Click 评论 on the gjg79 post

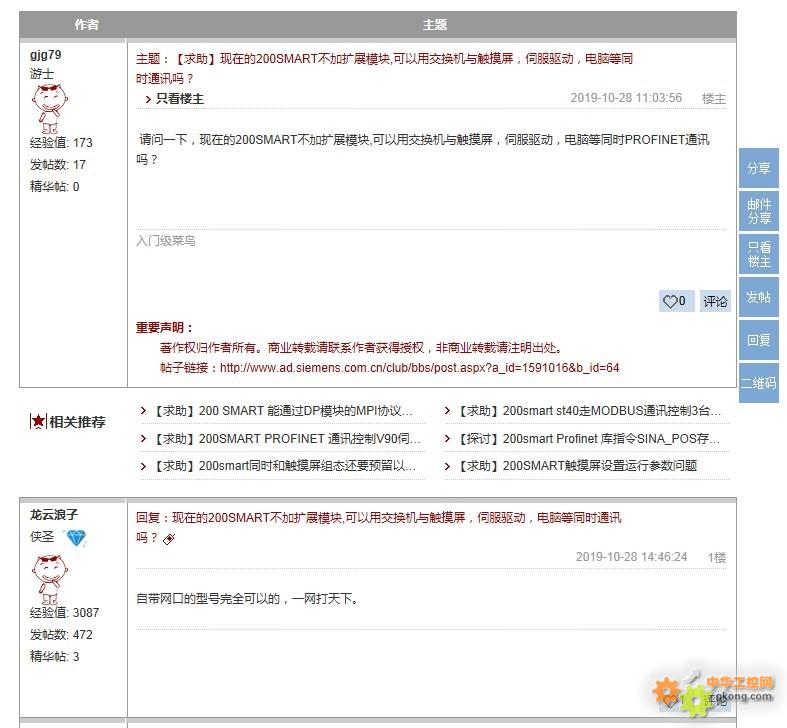(715, 301)
